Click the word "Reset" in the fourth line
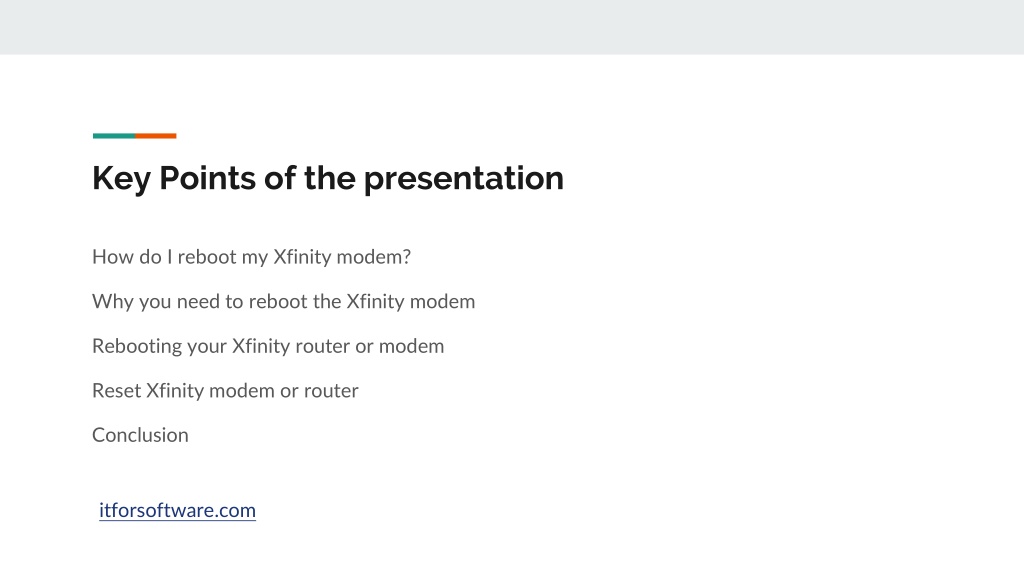Image resolution: width=1024 pixels, height=576 pixels. click(117, 391)
